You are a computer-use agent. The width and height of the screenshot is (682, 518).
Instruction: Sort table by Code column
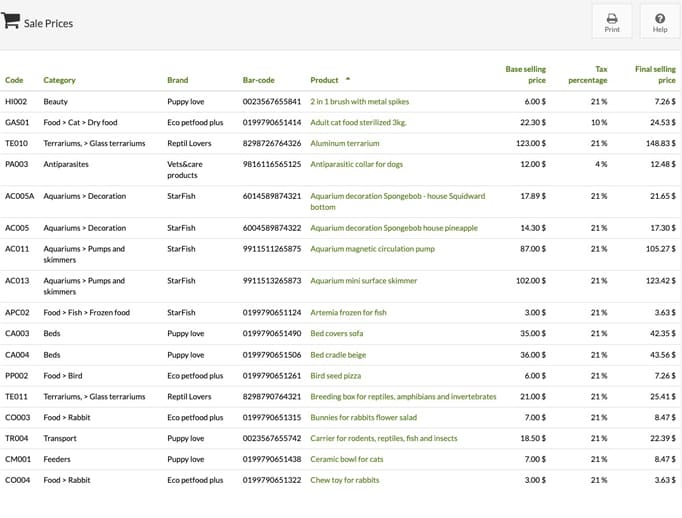[14, 80]
